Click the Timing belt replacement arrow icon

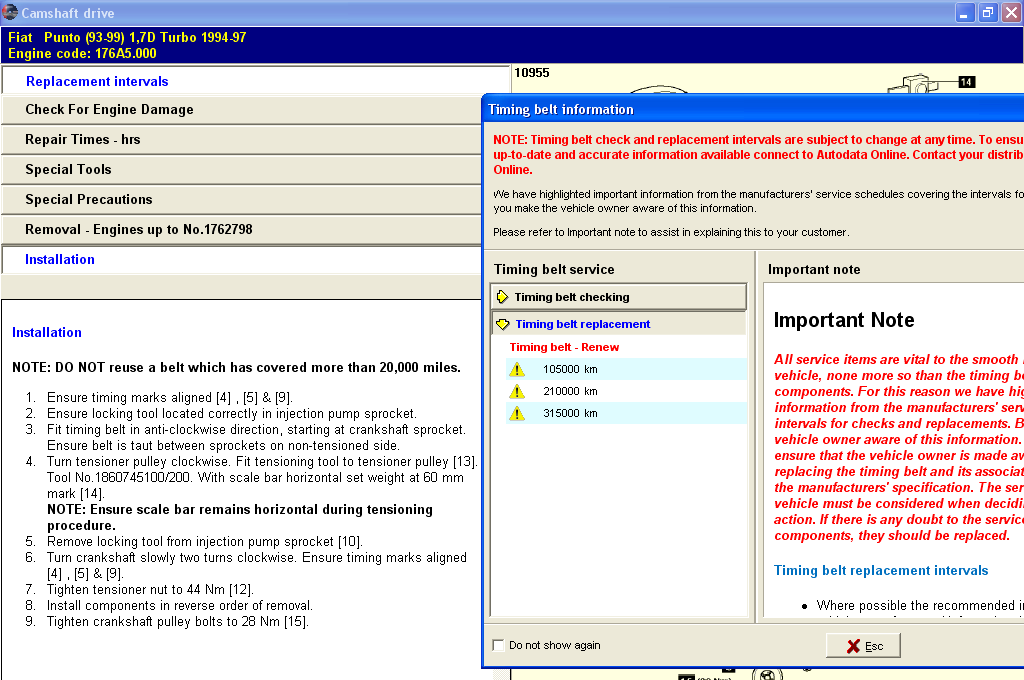click(502, 324)
